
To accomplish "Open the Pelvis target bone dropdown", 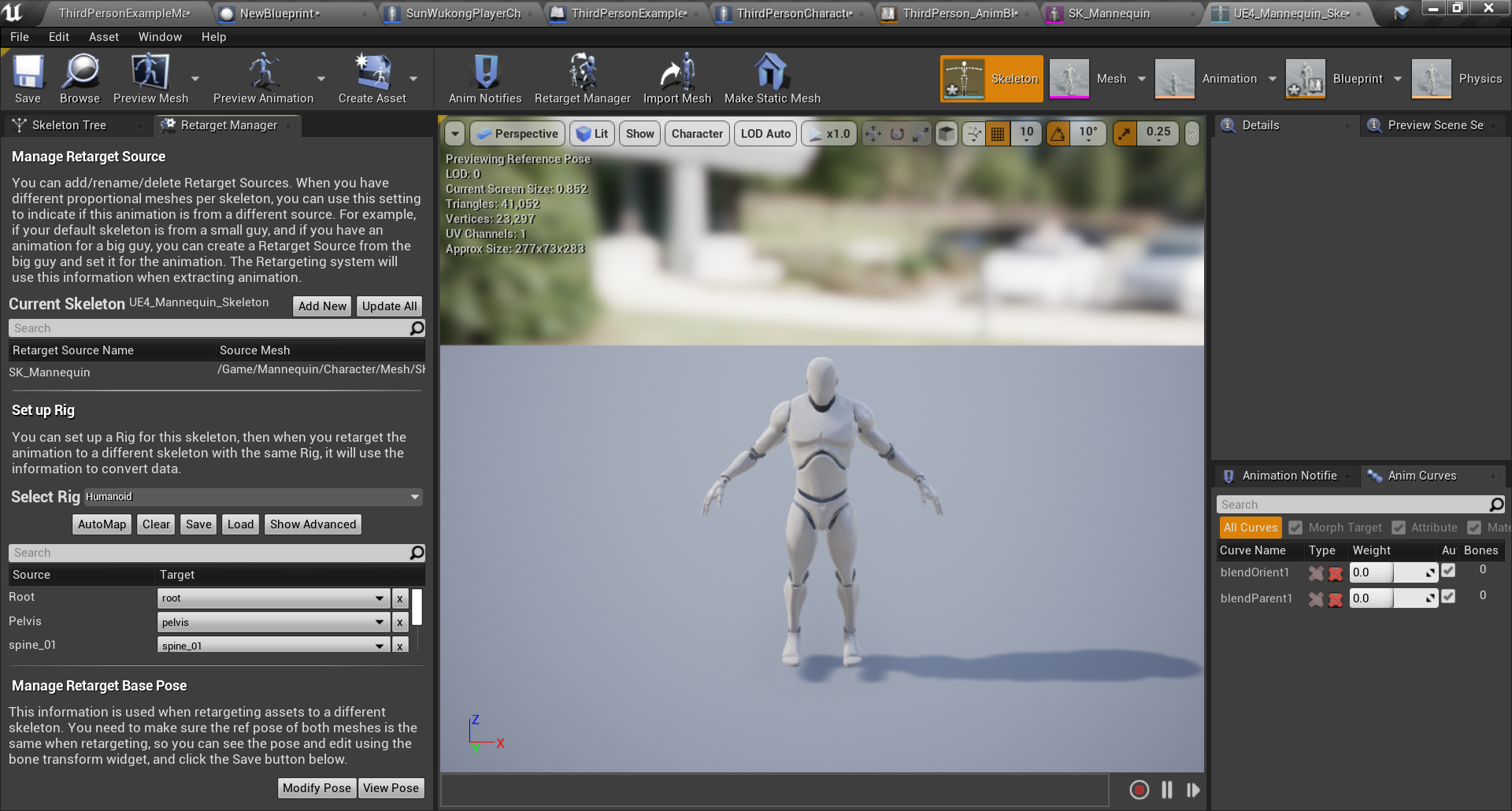I will pyautogui.click(x=272, y=622).
